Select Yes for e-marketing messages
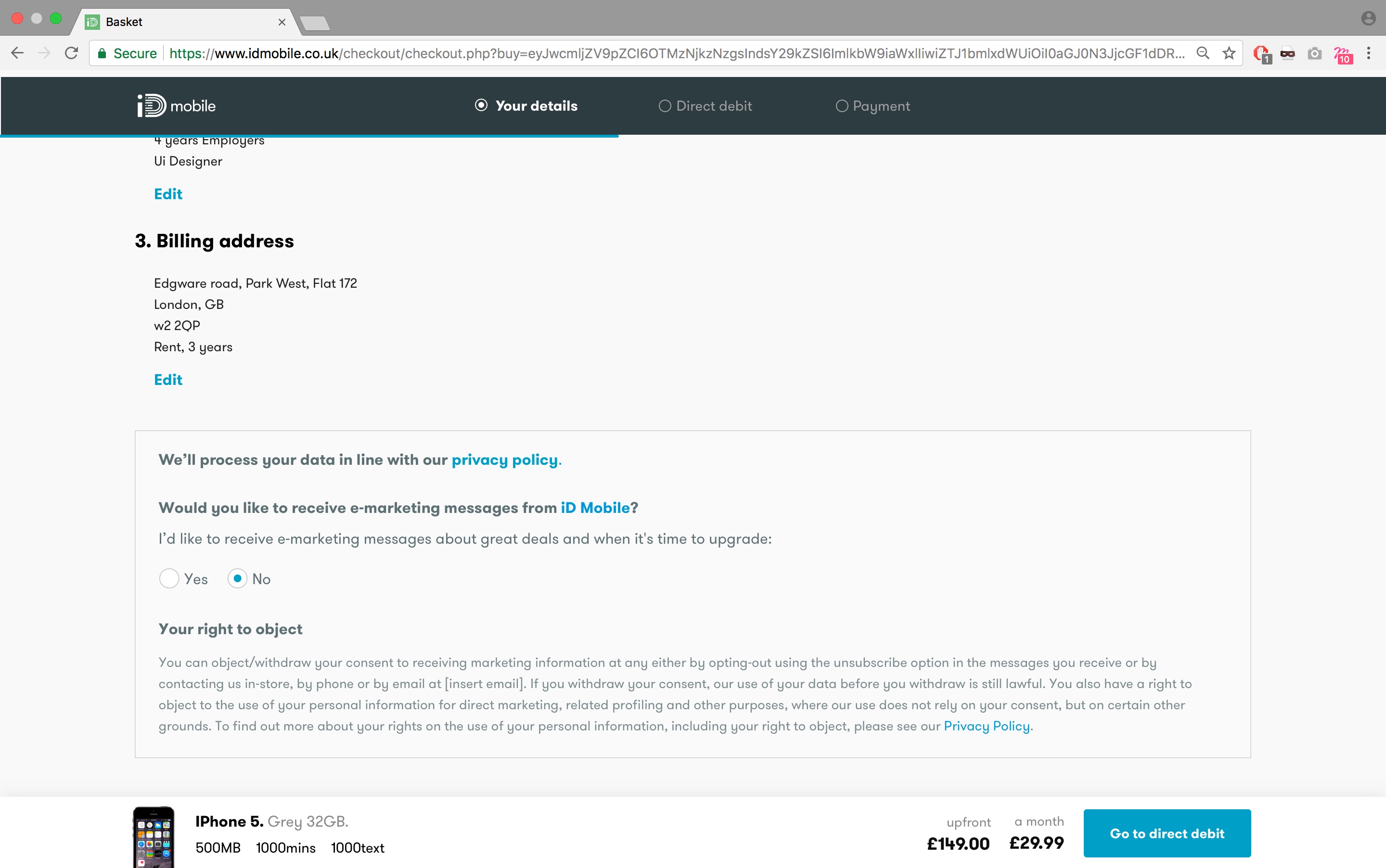 [x=167, y=578]
